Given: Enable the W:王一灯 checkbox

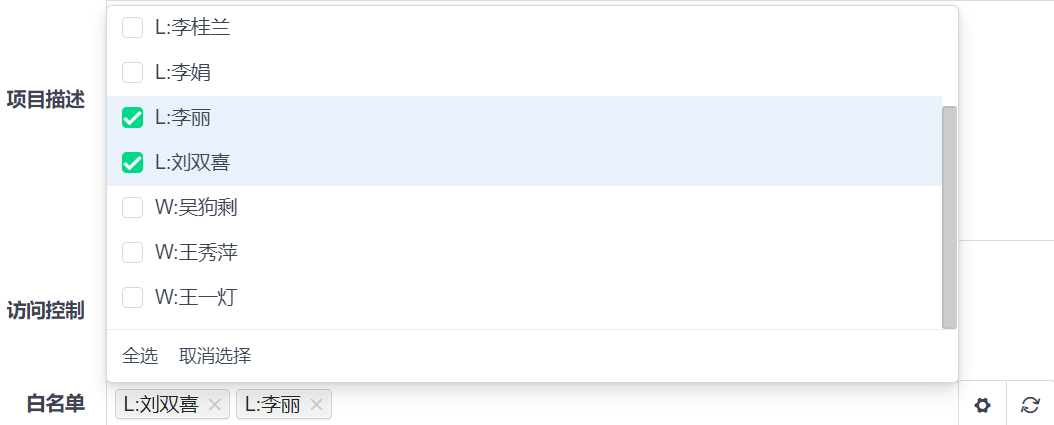Looking at the screenshot, I should 132,297.
